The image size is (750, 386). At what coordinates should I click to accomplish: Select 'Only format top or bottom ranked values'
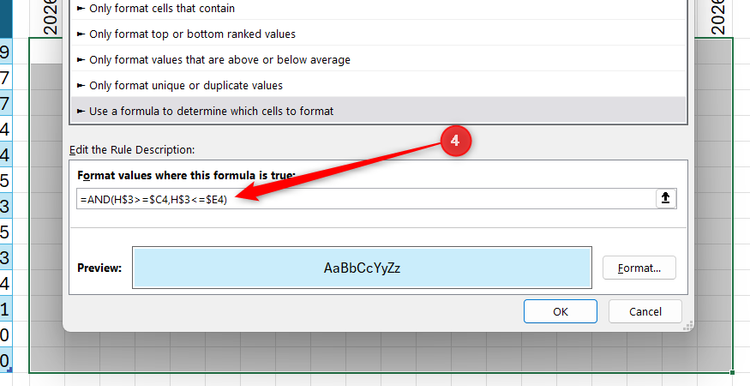378,34
